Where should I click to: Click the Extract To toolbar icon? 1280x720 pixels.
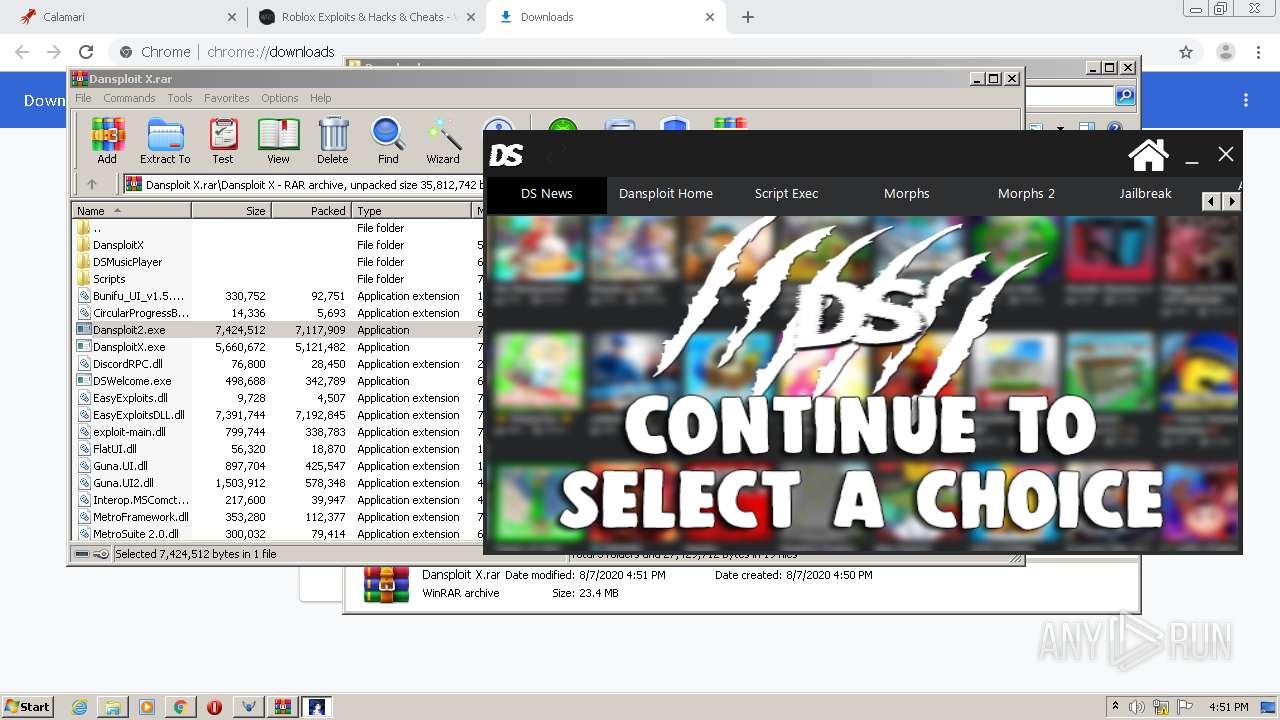pos(165,141)
